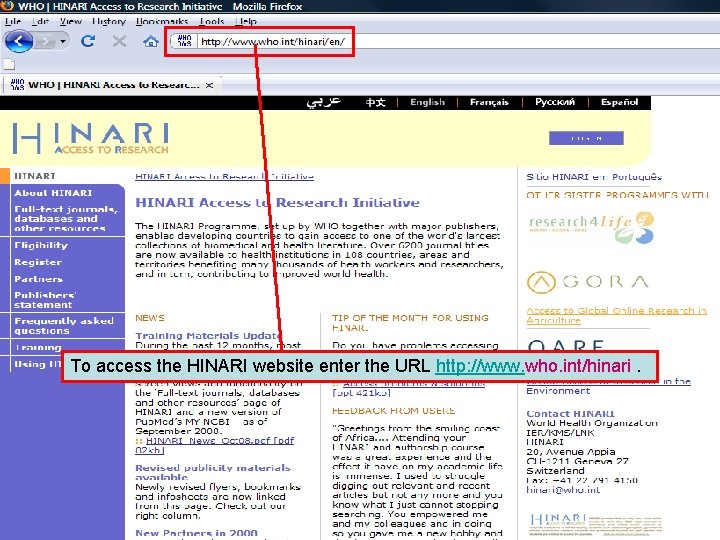
Task: Open the Tools menu
Action: (212, 21)
